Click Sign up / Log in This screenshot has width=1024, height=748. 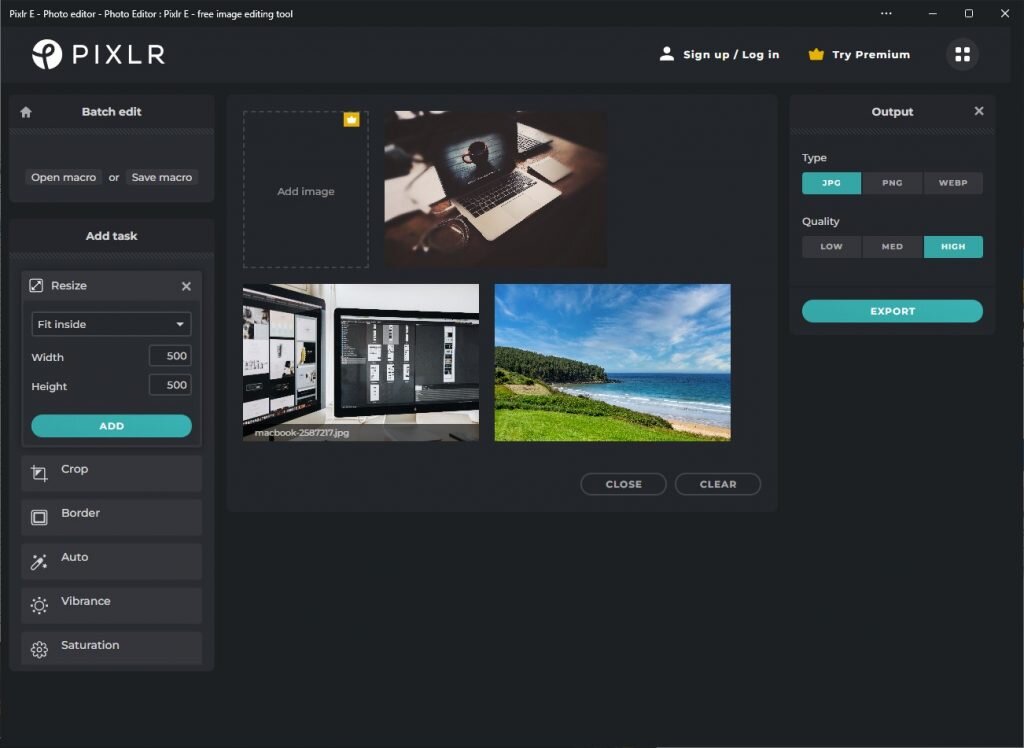coord(730,54)
